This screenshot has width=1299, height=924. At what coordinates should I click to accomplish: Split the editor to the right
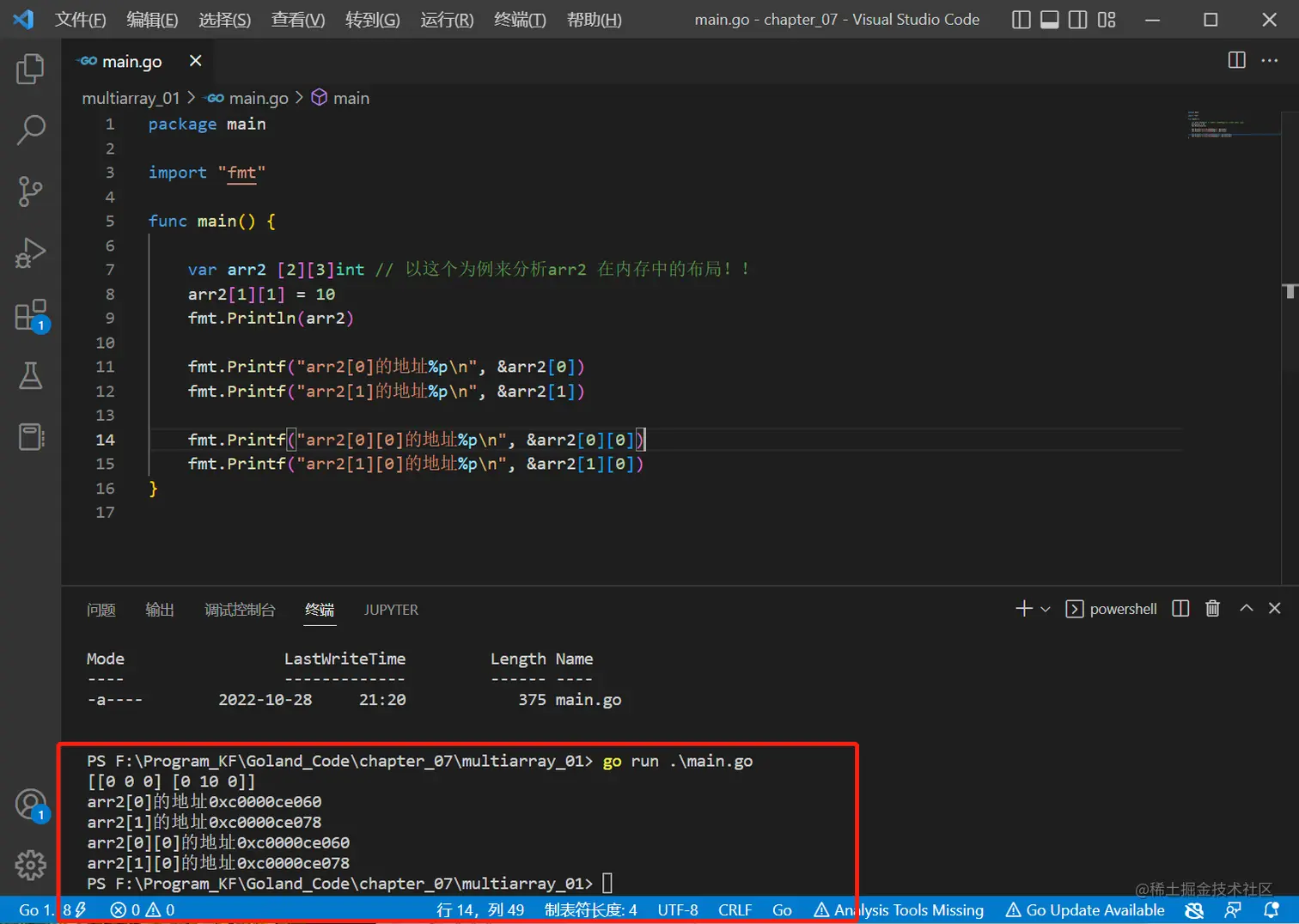(1236, 60)
